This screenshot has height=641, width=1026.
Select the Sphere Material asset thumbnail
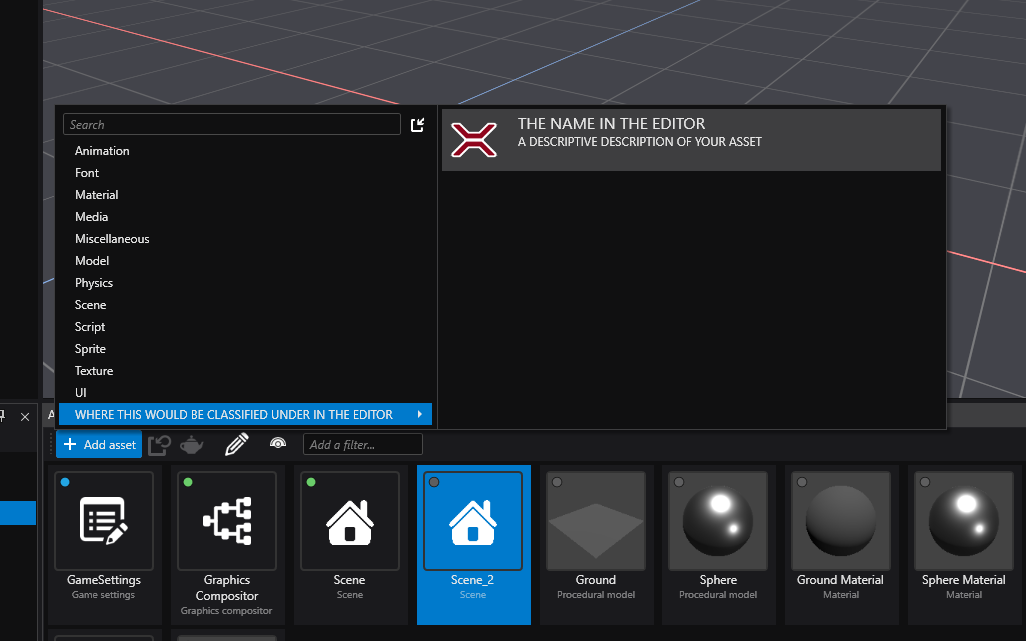[963, 521]
